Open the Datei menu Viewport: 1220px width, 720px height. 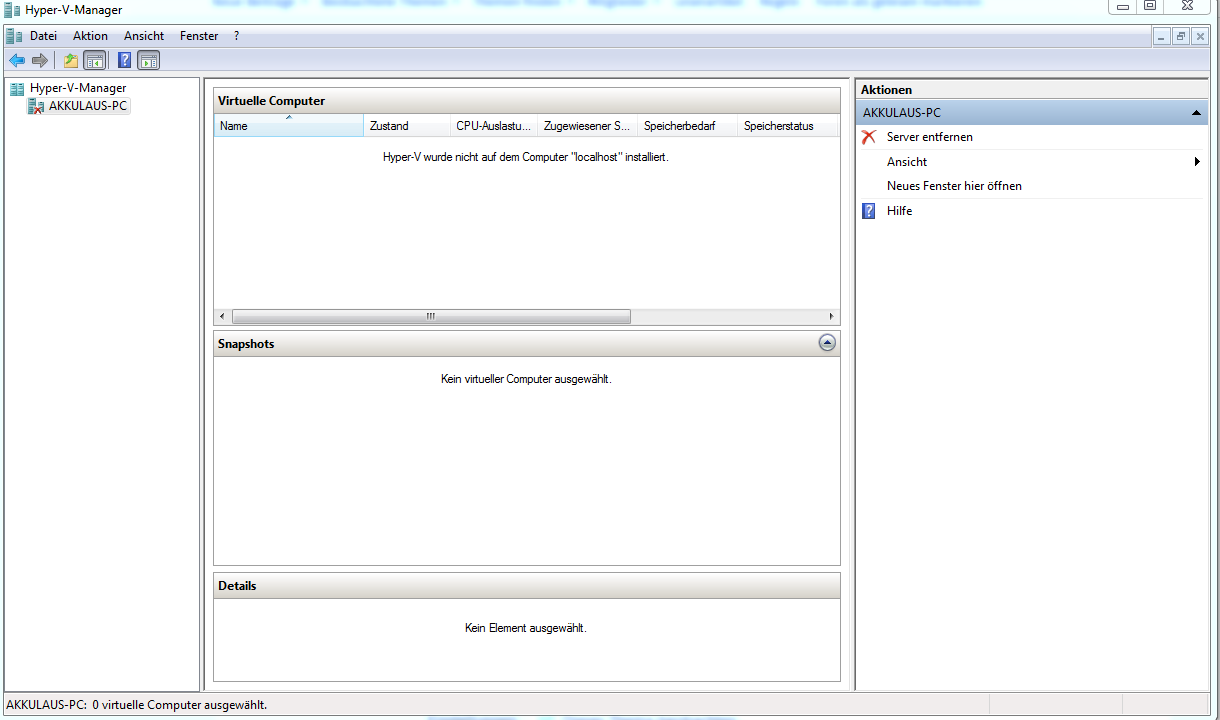43,36
